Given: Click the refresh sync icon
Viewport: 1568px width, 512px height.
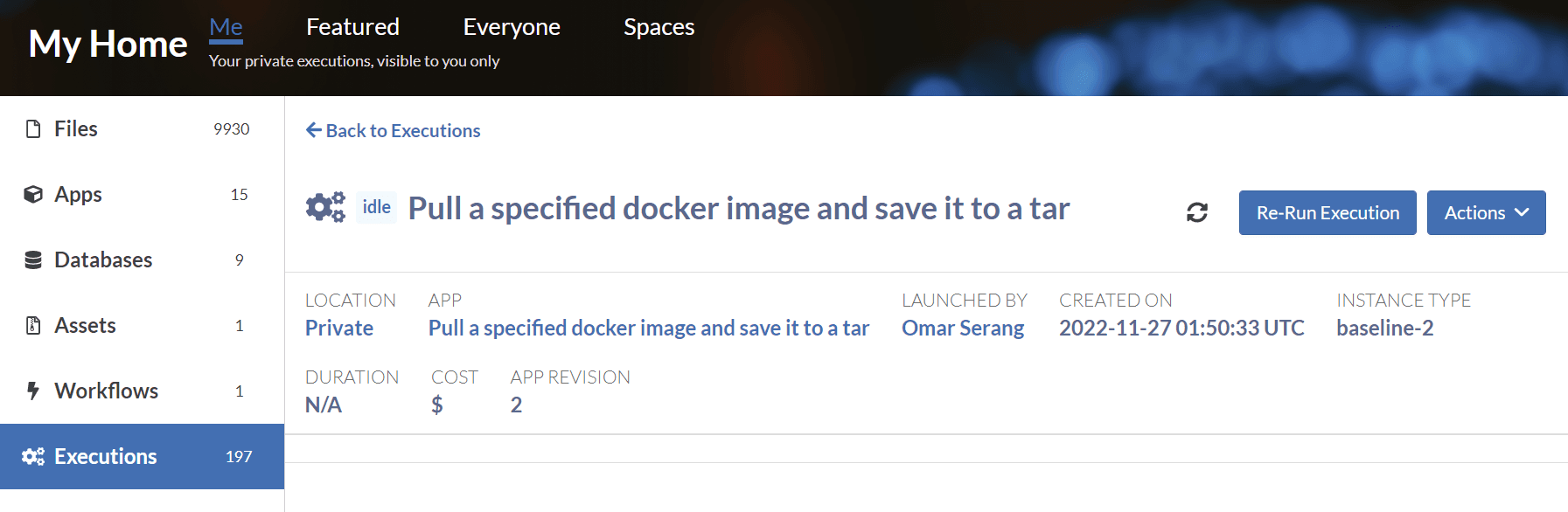Looking at the screenshot, I should pyautogui.click(x=1197, y=212).
